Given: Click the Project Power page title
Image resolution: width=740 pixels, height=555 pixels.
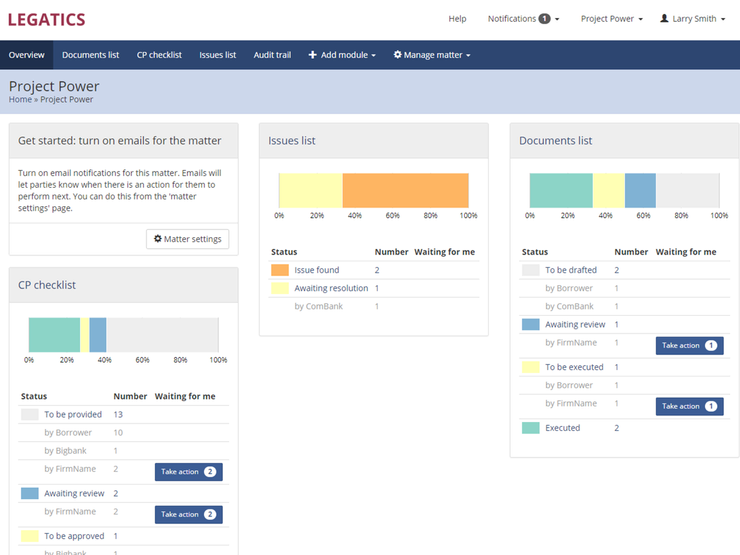Looking at the screenshot, I should pos(54,86).
